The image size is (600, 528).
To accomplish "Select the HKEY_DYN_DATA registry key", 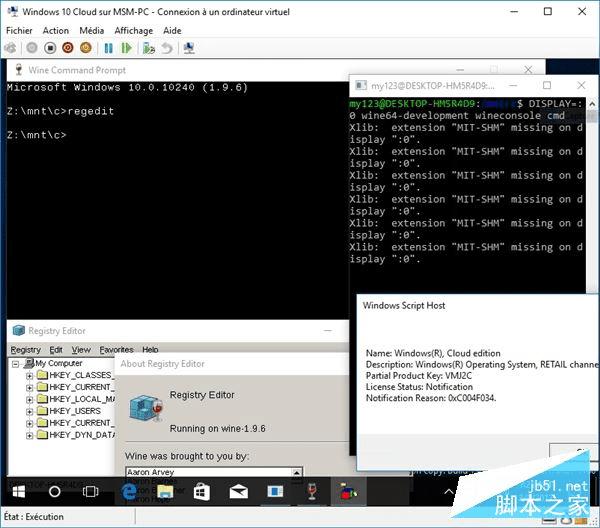I will point(82,435).
